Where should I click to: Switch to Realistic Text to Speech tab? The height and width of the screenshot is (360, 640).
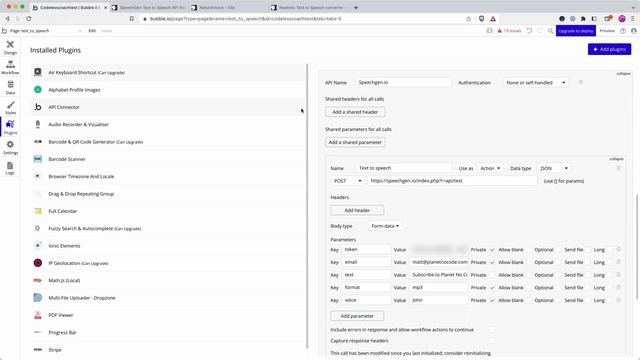(x=308, y=7)
